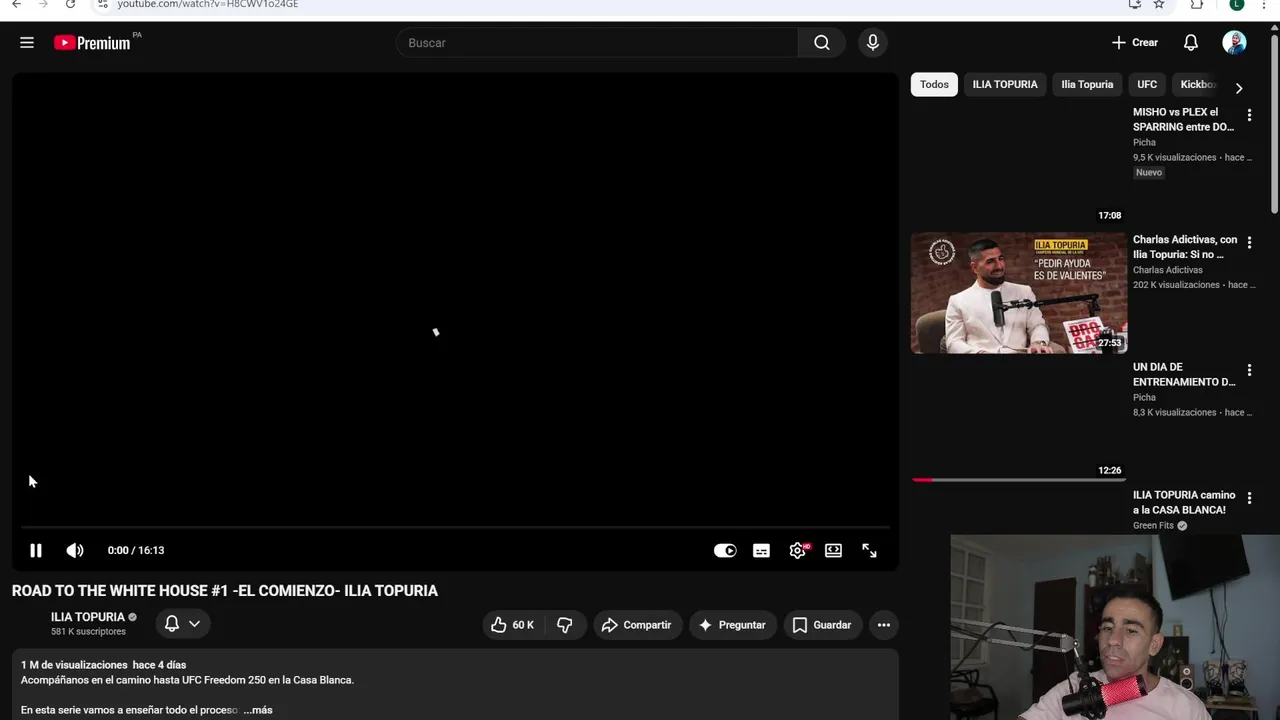Viewport: 1280px width, 720px height.
Task: Pause the video playback
Action: point(36,550)
